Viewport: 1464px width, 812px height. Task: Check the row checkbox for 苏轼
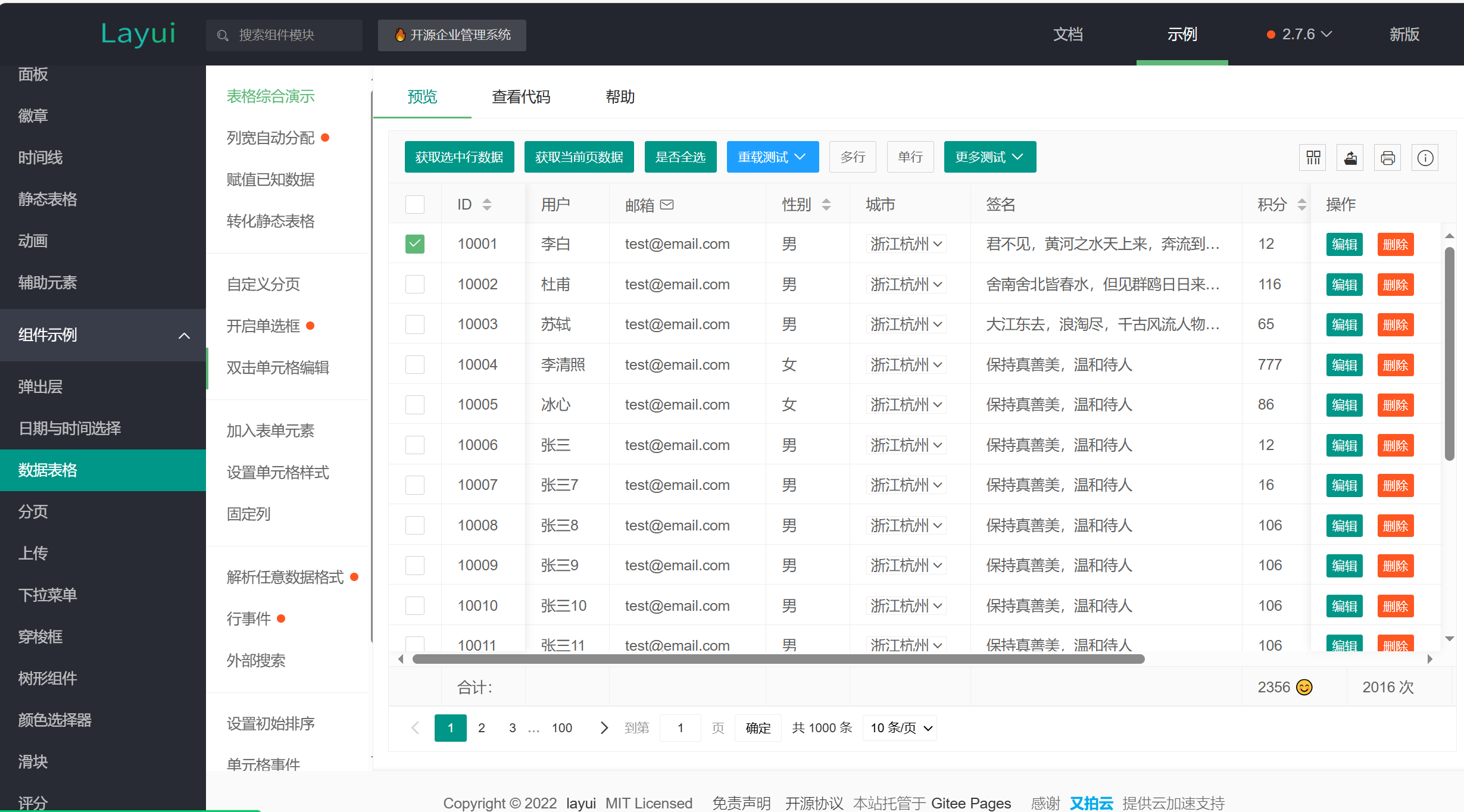(415, 324)
